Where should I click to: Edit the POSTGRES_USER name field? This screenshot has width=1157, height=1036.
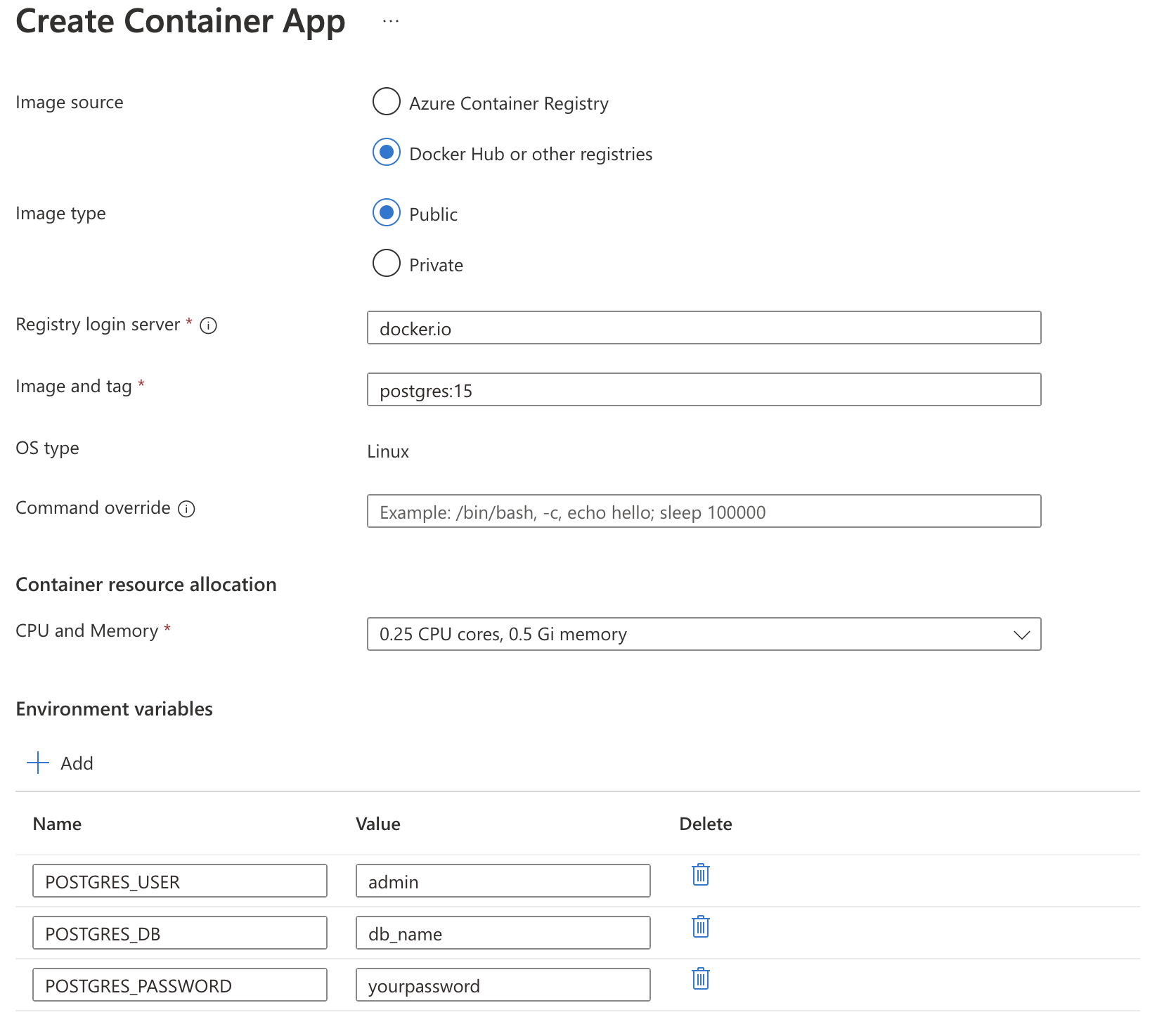coord(179,881)
